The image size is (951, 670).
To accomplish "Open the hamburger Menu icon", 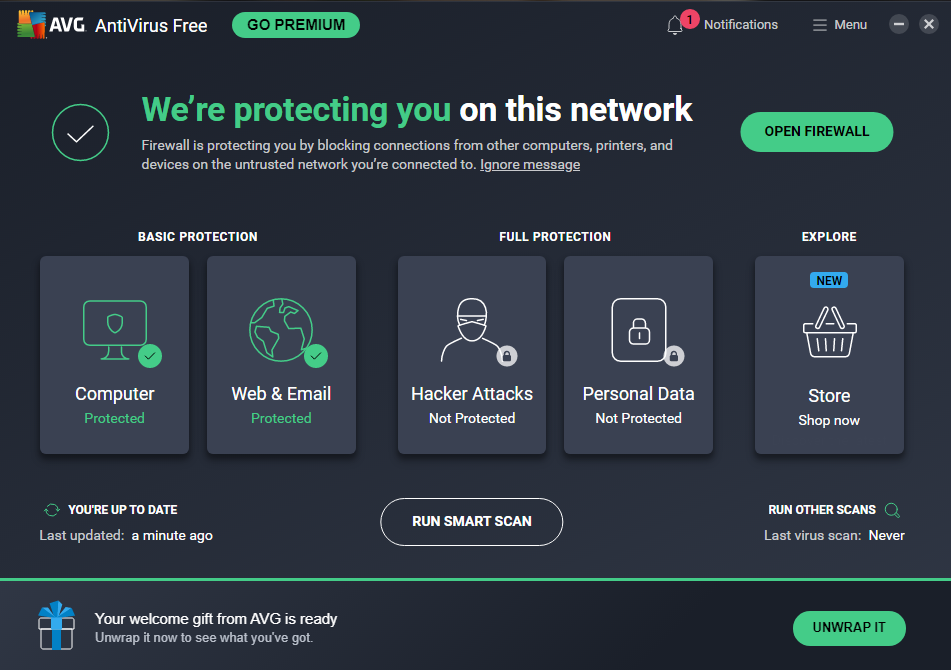I will point(819,25).
